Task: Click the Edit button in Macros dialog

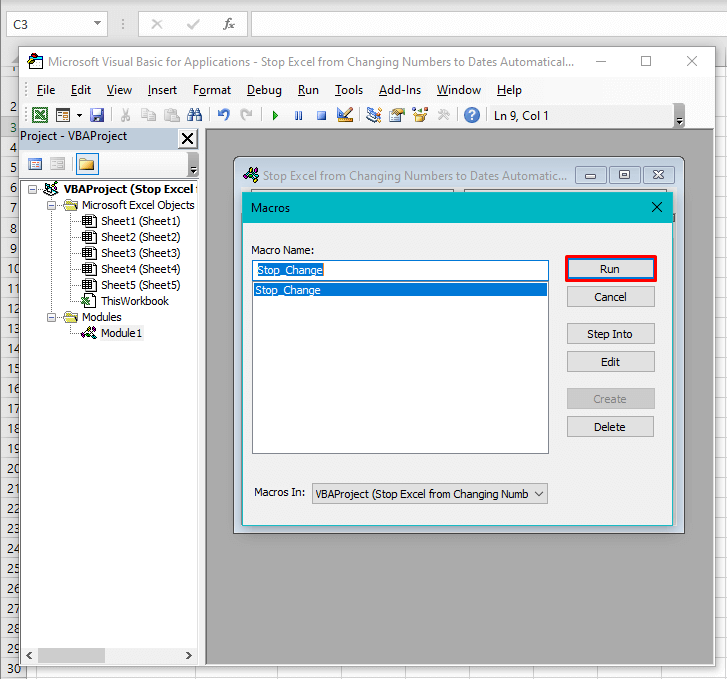Action: pyautogui.click(x=611, y=362)
